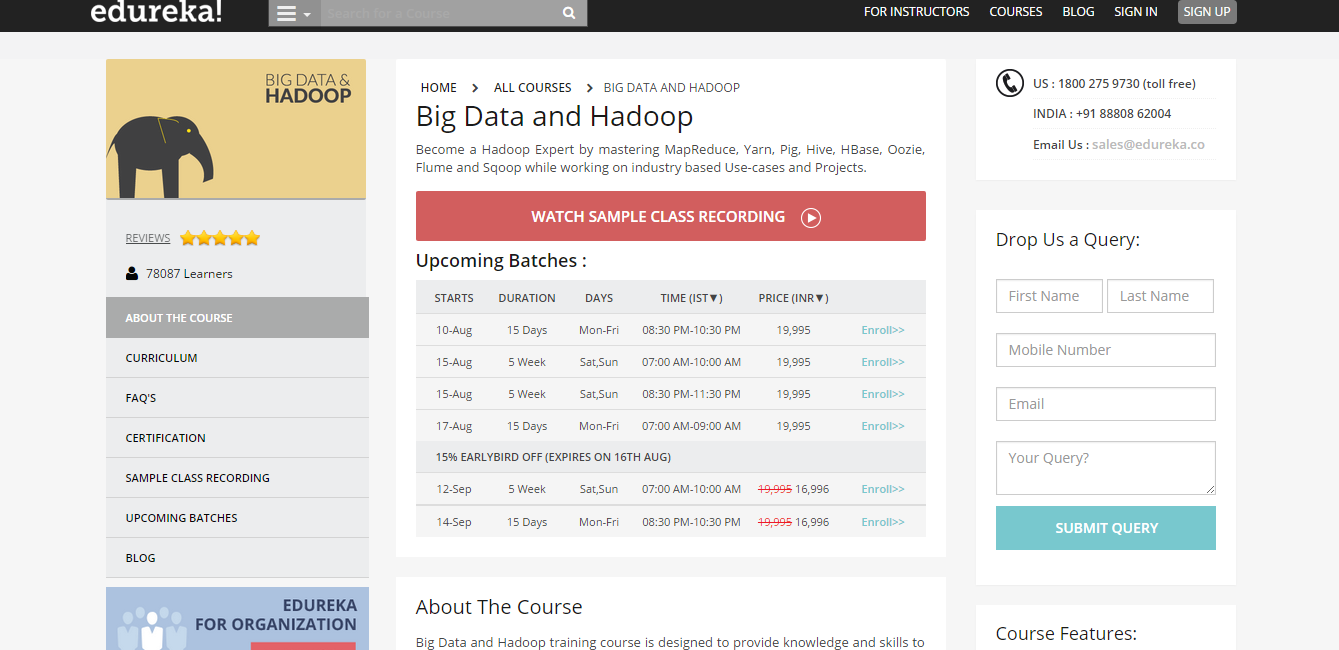Click the Mobile Number input field

1106,350
